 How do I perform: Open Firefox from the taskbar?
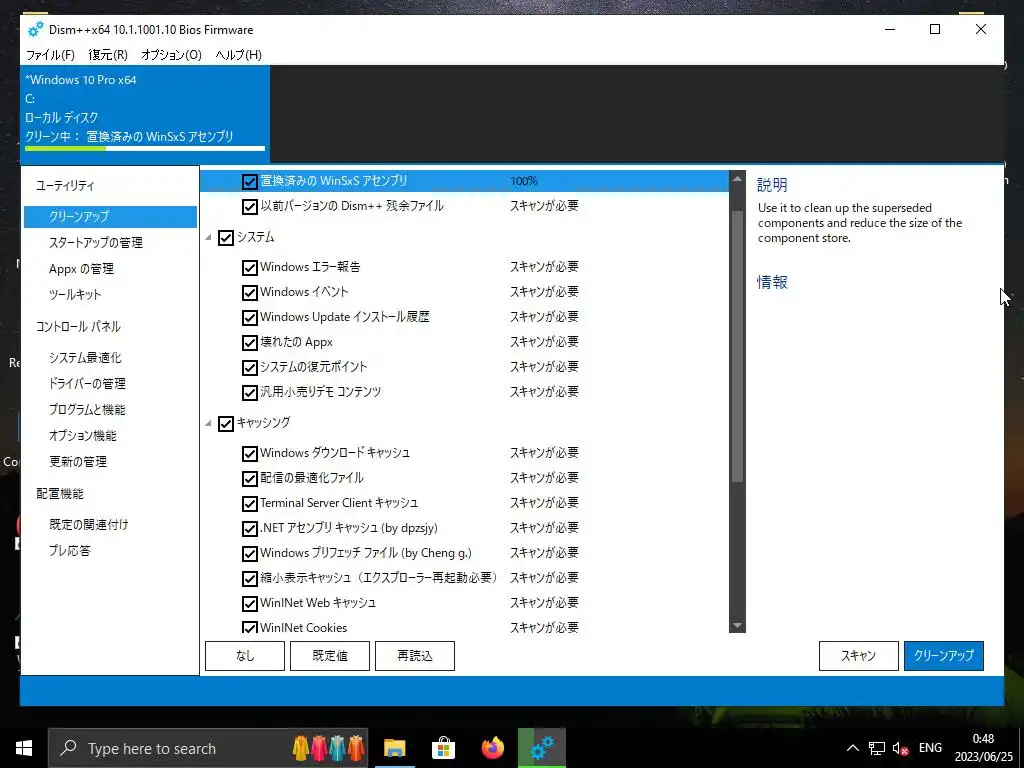(492, 748)
